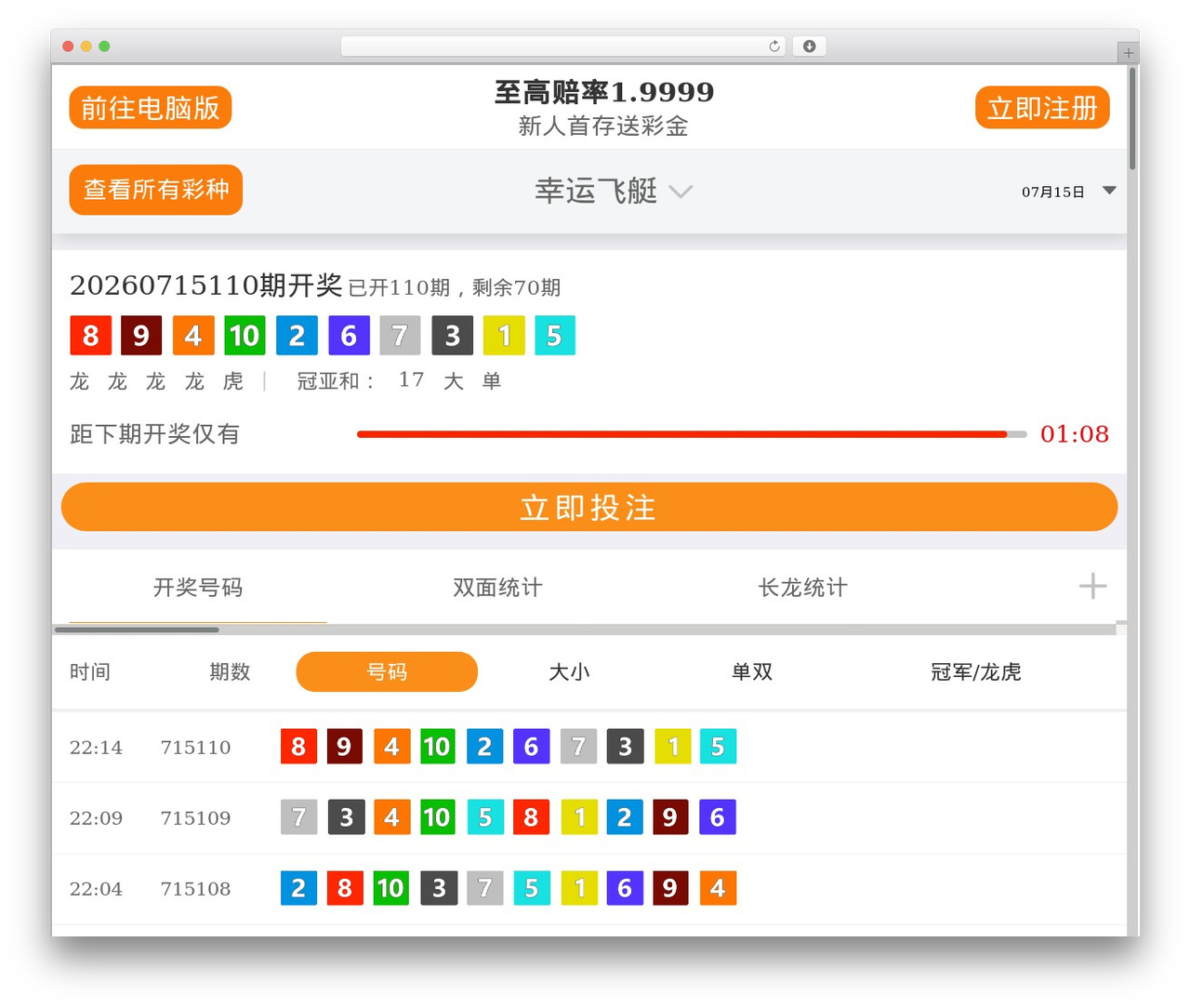This screenshot has width=1190, height=1008.
Task: Select the 大小 display filter
Action: point(569,671)
